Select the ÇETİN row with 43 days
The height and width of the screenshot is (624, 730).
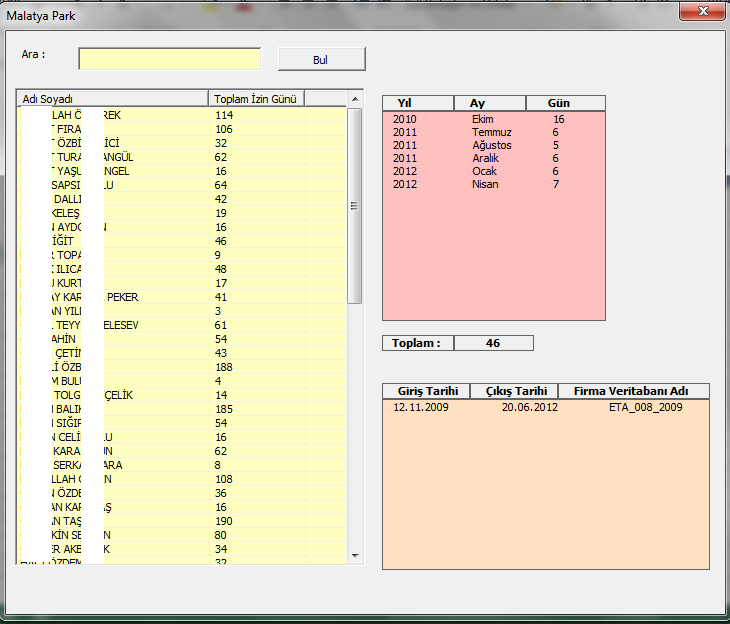click(183, 353)
